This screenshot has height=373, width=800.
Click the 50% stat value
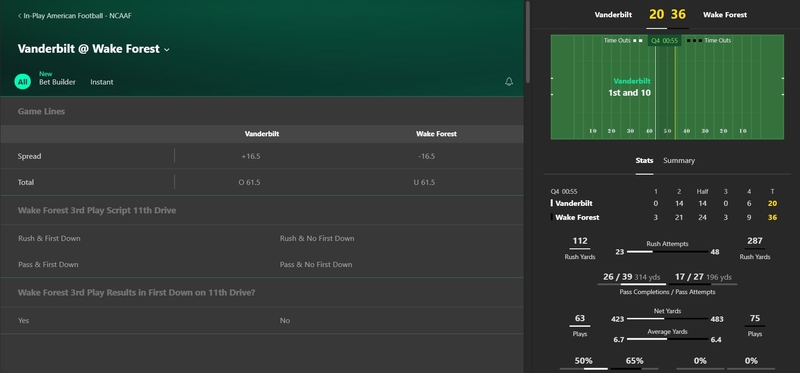584,361
